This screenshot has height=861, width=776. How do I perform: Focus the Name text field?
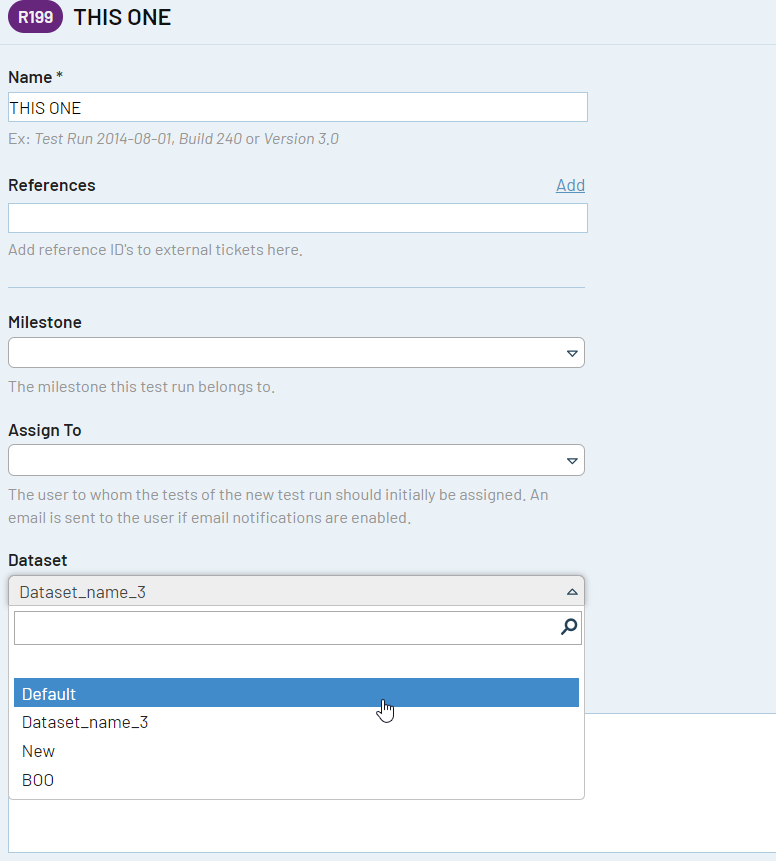pyautogui.click(x=298, y=107)
